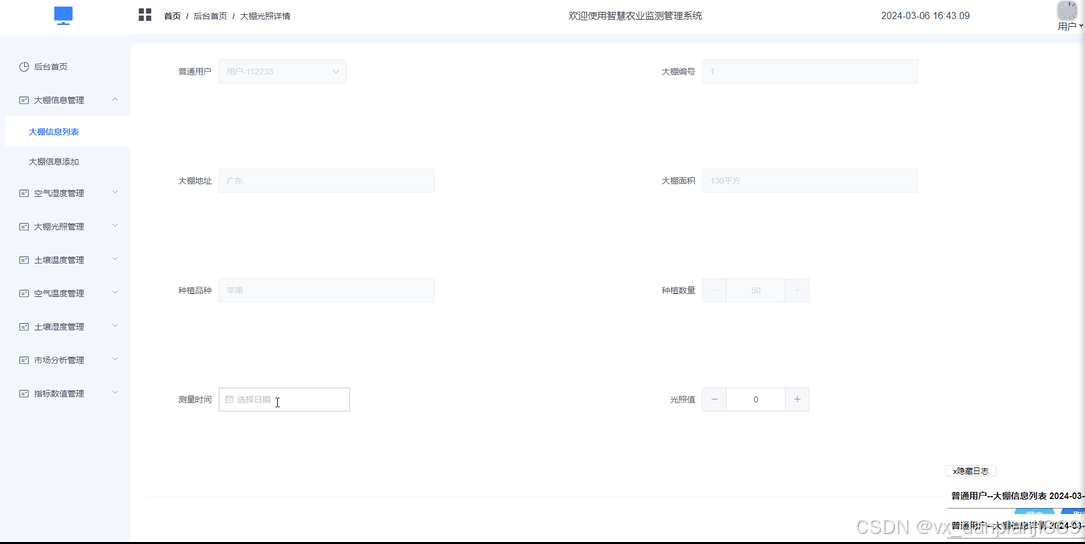Click the blue monitor logo icon
This screenshot has width=1085, height=544.
tap(64, 15)
